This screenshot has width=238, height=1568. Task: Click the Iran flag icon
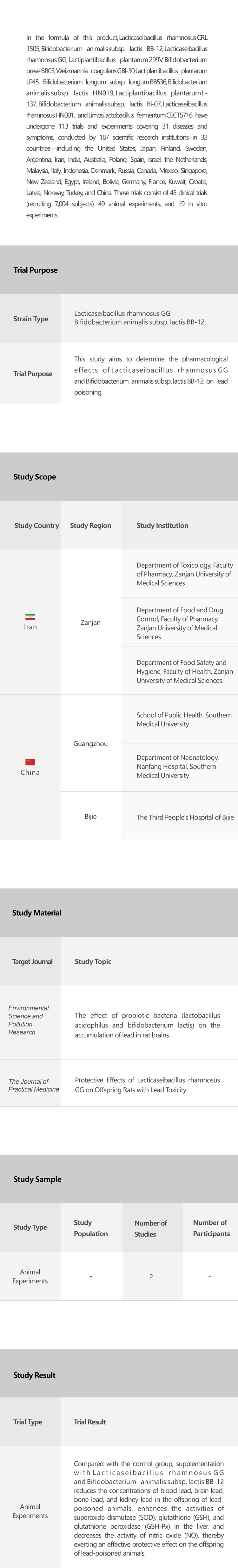[x=30, y=616]
